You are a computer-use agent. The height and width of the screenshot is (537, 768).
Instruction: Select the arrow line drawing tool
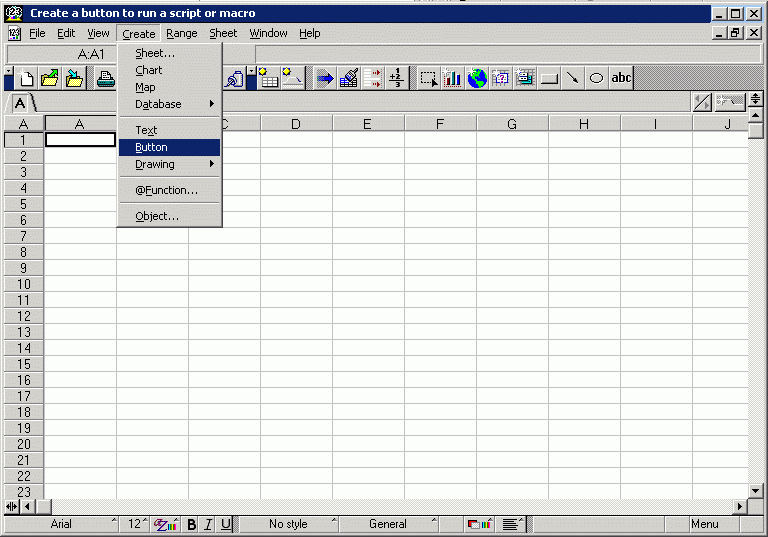573,78
